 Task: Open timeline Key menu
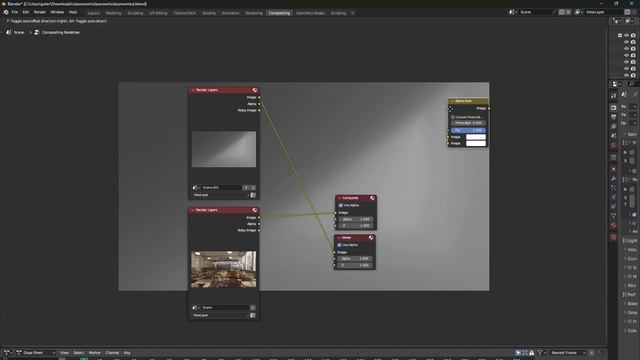pos(127,353)
